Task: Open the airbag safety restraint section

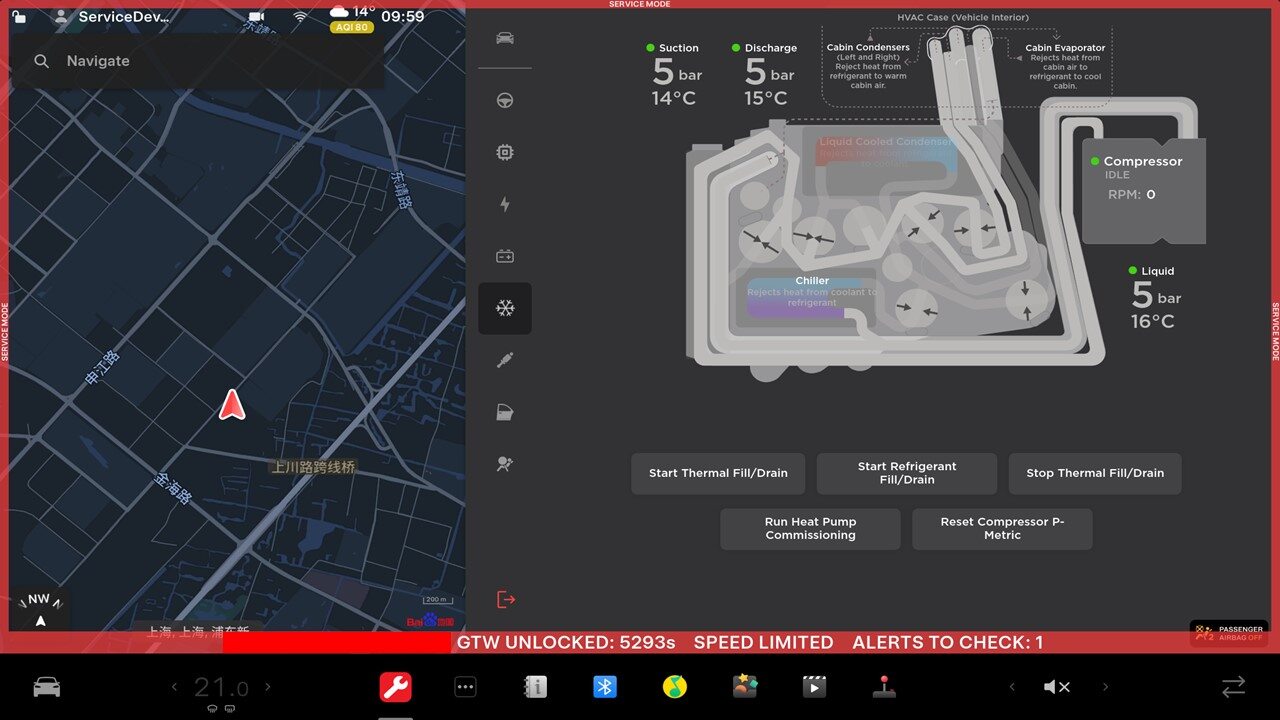Action: 505,464
